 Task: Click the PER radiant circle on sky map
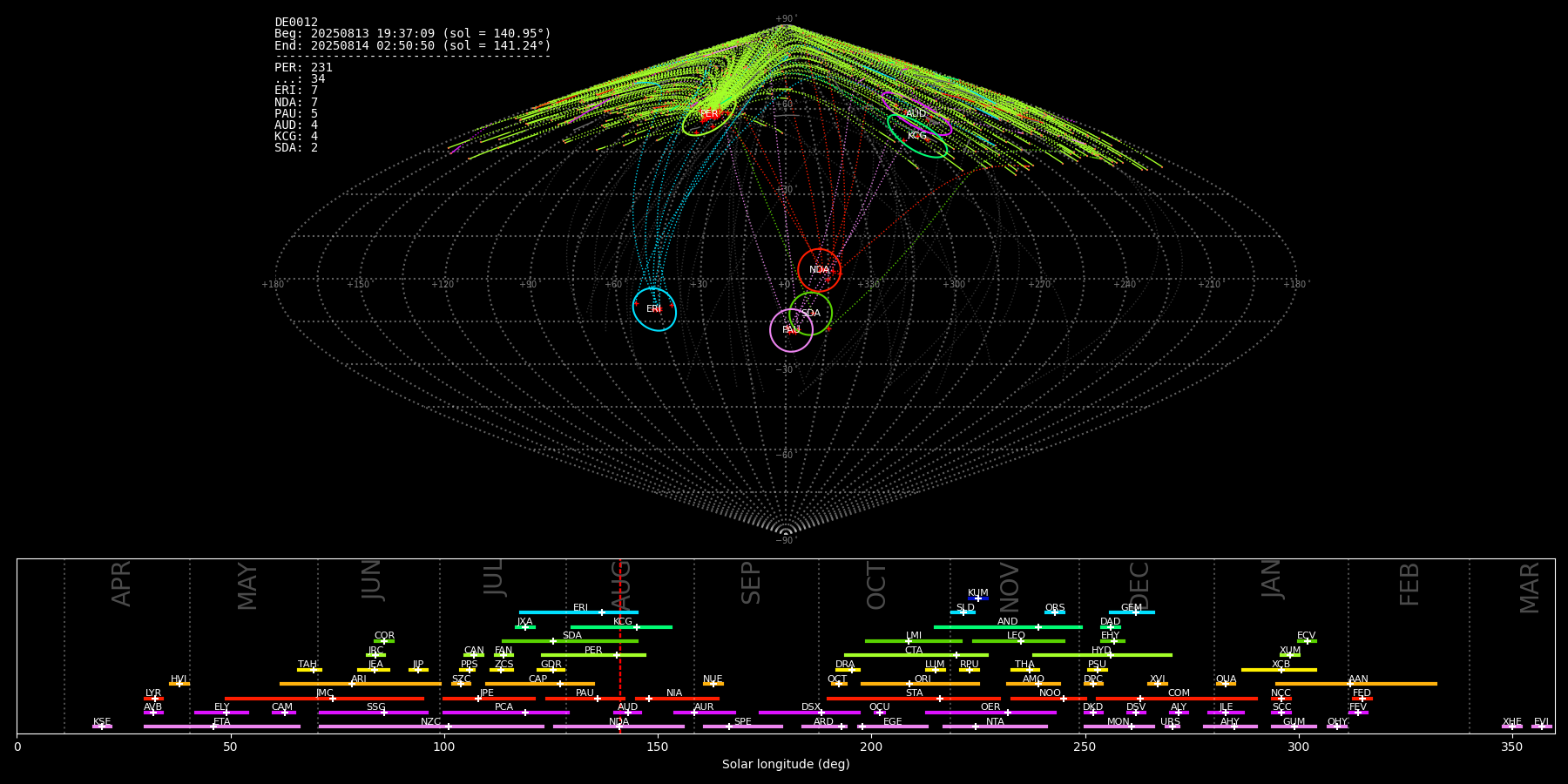pyautogui.click(x=709, y=114)
